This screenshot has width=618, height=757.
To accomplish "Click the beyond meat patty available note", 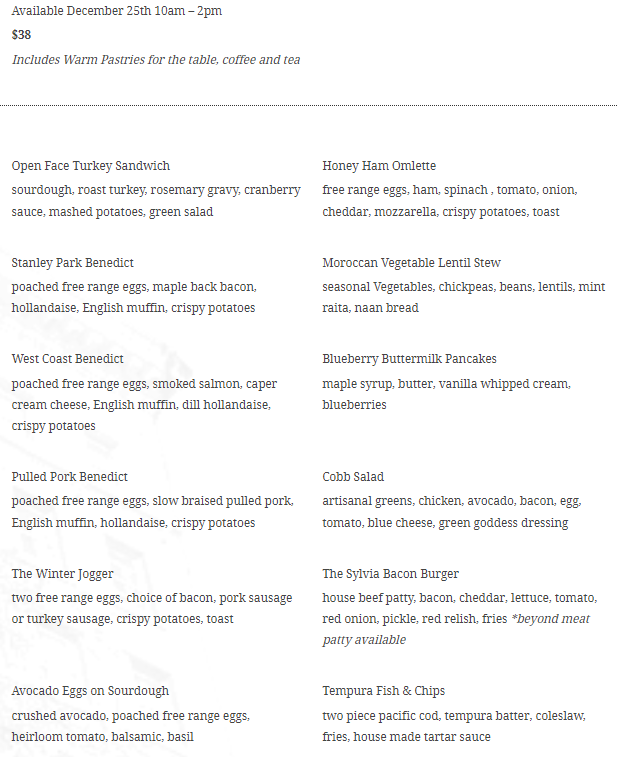I will pos(456,630).
